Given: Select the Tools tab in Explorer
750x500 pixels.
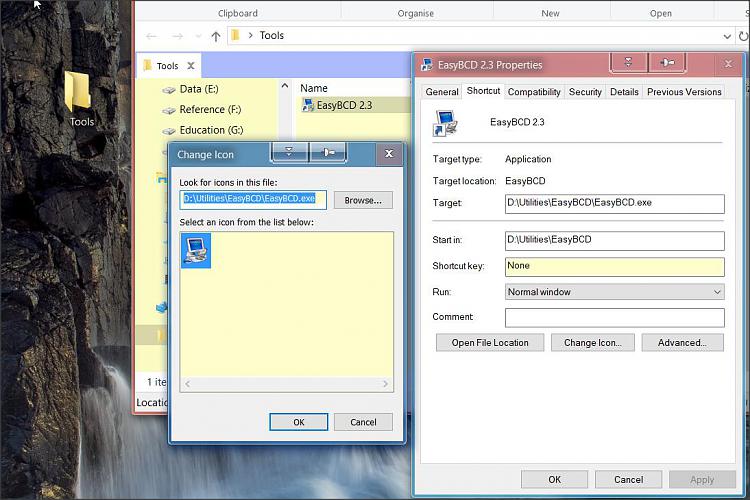Looking at the screenshot, I should pos(167,66).
